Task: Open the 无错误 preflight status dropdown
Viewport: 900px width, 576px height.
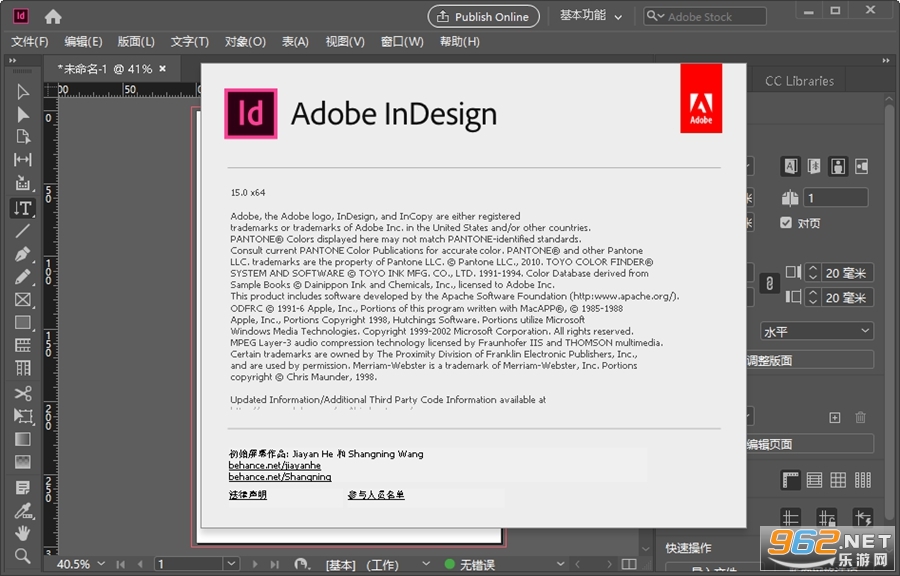Action: click(x=560, y=565)
